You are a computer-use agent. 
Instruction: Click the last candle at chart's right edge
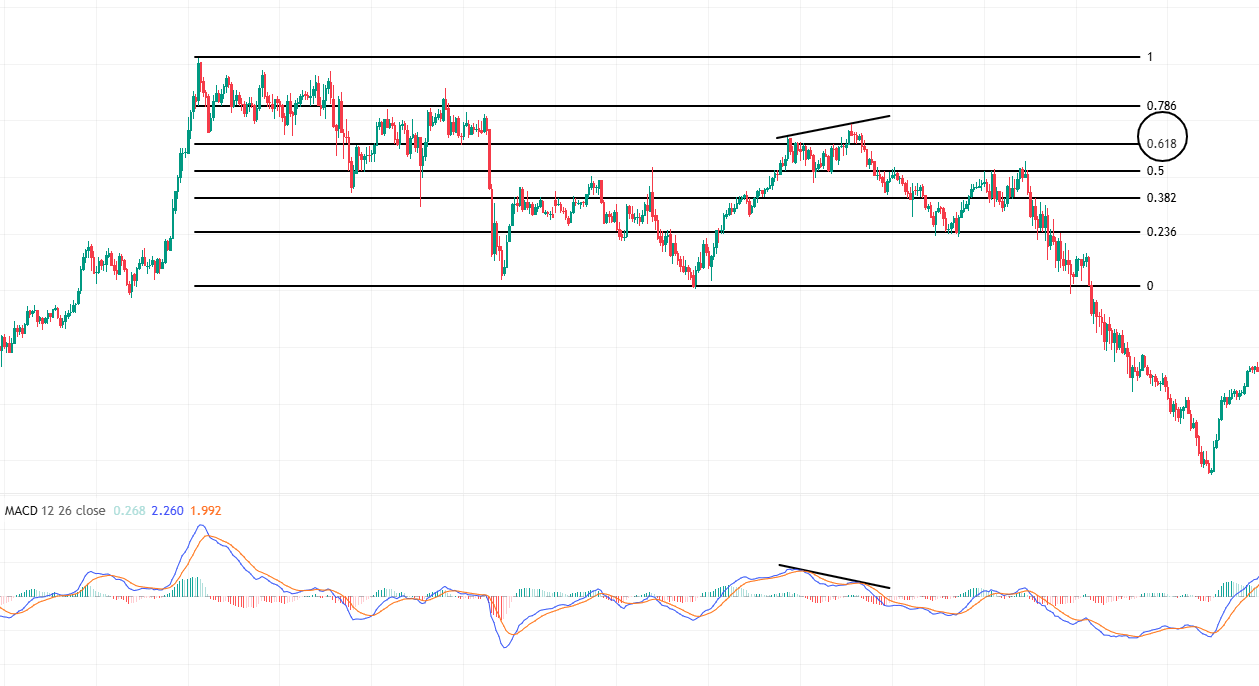click(x=1255, y=368)
